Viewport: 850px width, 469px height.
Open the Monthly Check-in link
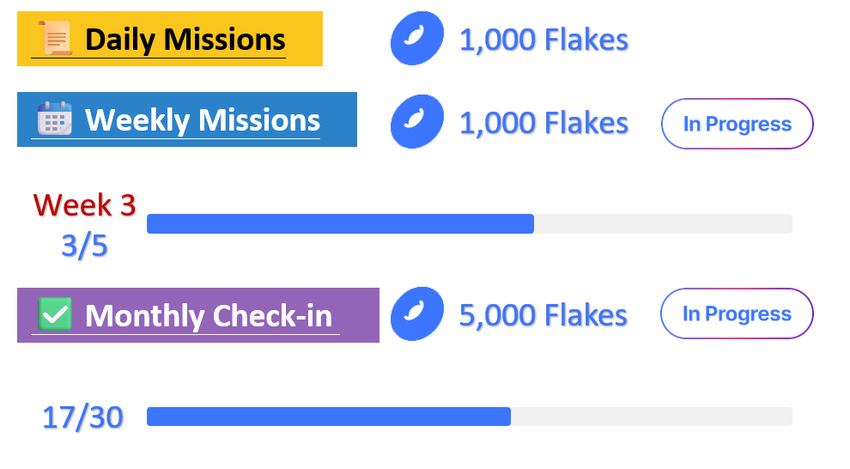point(208,316)
